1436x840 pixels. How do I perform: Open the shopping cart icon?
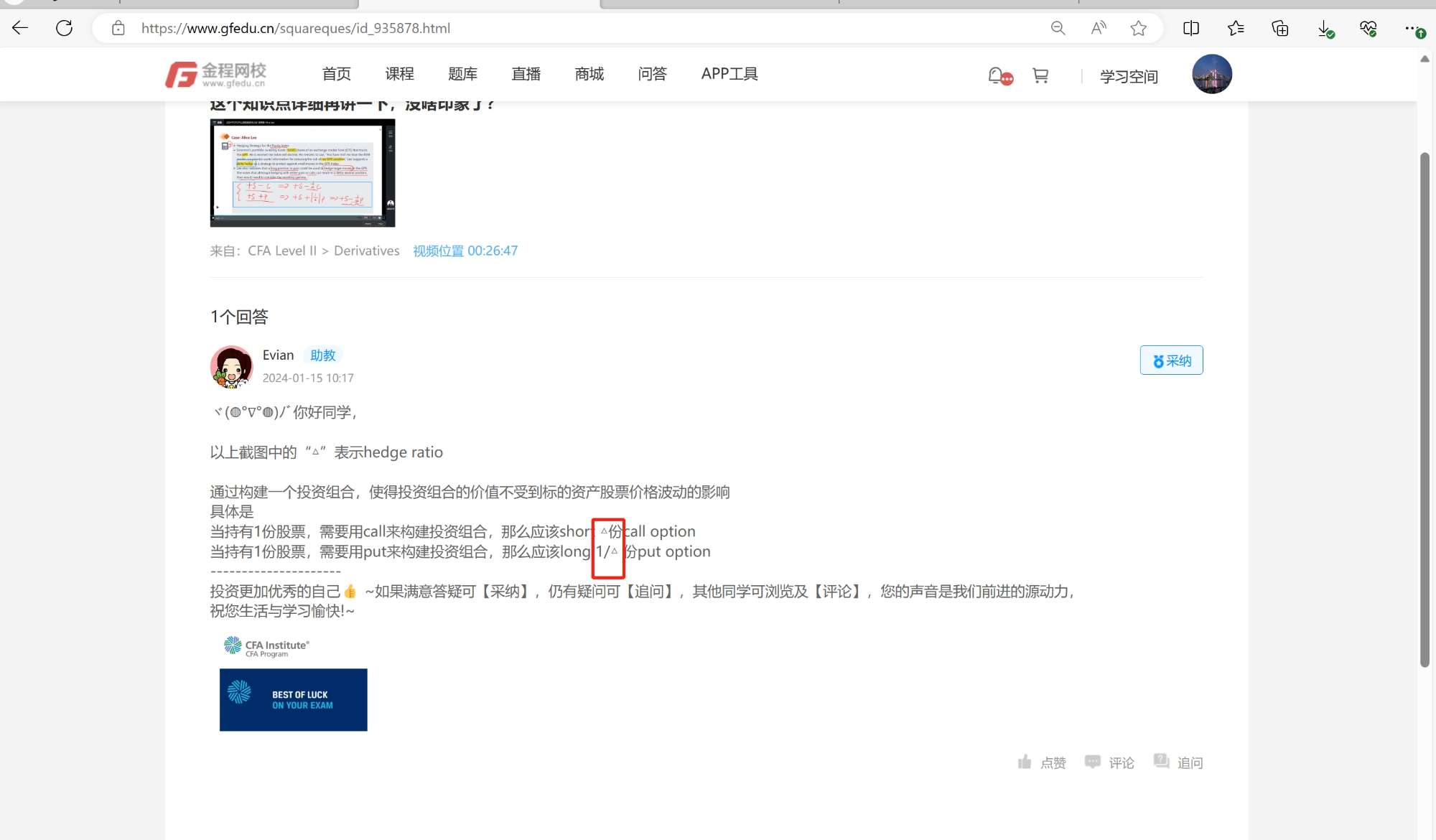[x=1040, y=75]
